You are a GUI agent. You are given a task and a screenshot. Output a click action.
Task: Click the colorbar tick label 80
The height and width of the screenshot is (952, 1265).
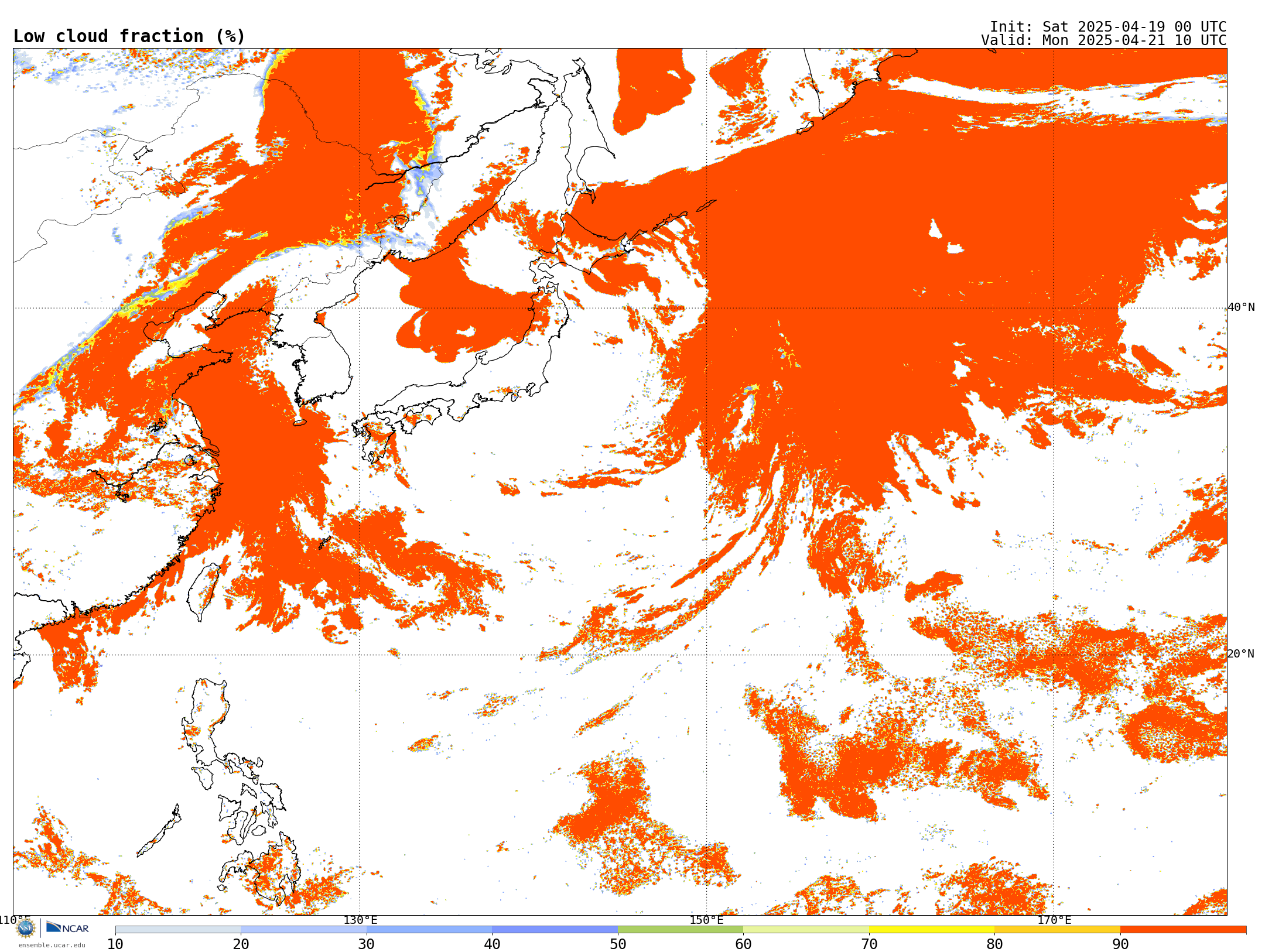(994, 944)
